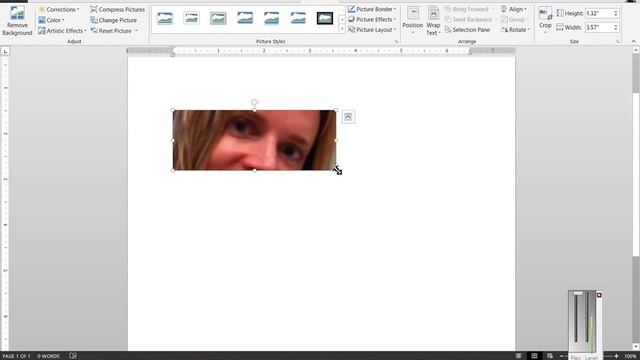Viewport: 640px width, 360px height.
Task: Open the Layout Options button beside the picture
Action: [348, 117]
